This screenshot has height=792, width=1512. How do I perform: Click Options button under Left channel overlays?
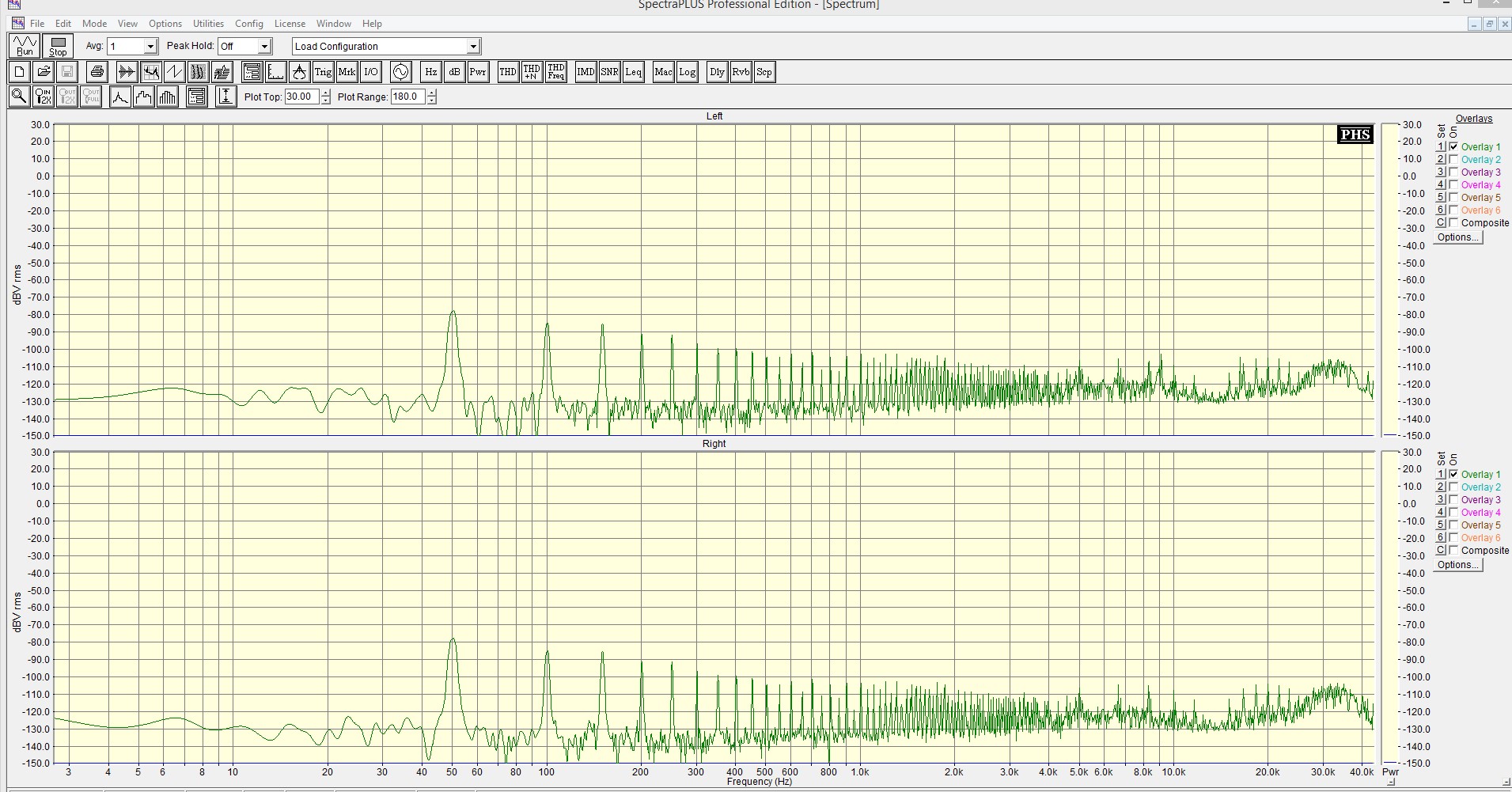tap(1458, 237)
